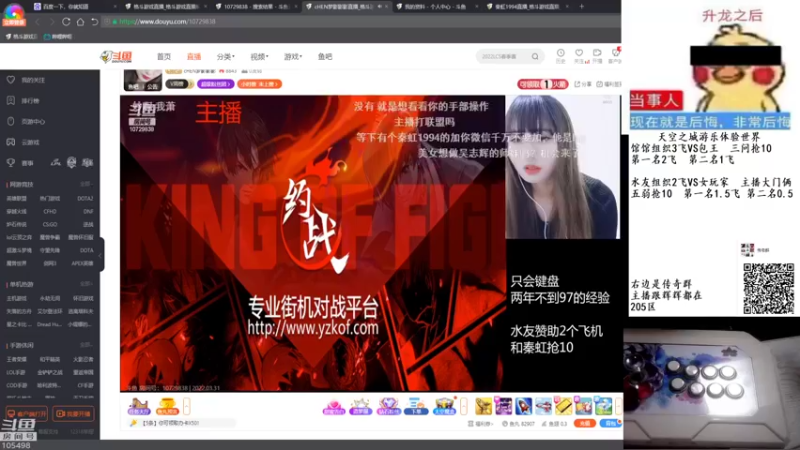Switch to the 百度一下 browser tab
The width and height of the screenshot is (800, 450).
pos(74,7)
